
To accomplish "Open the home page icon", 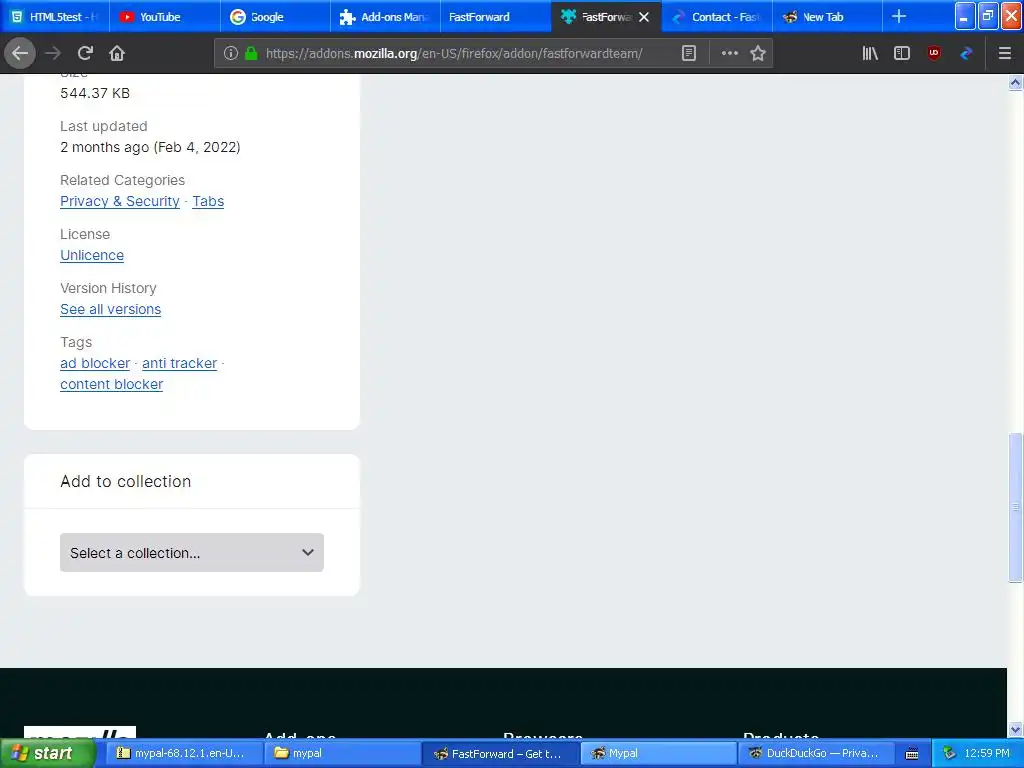I will 117,54.
